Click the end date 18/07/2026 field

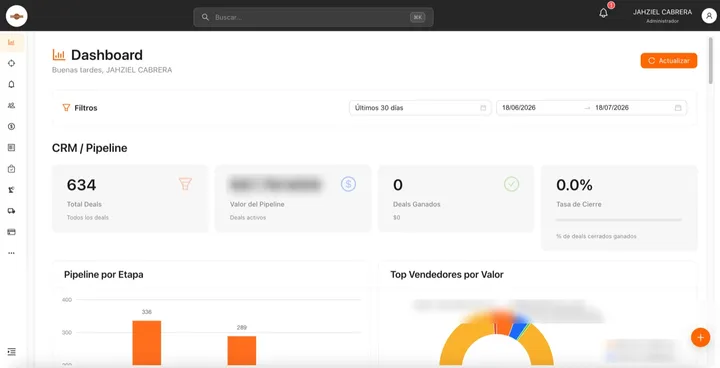pos(612,108)
